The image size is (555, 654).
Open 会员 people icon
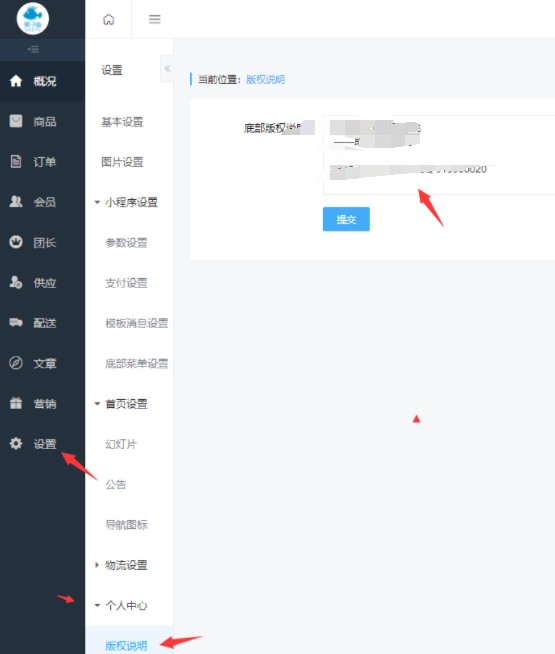click(16, 202)
